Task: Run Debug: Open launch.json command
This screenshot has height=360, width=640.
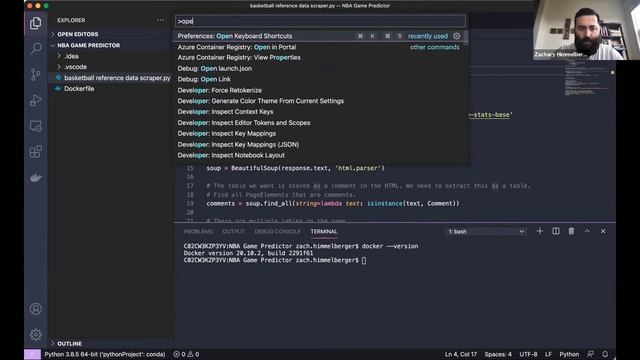Action: click(x=320, y=69)
